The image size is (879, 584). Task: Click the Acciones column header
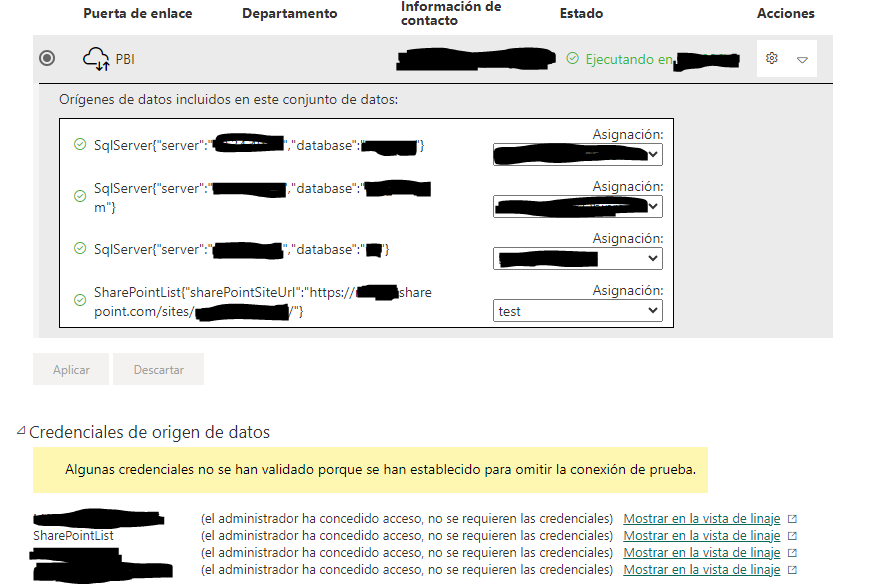click(785, 13)
